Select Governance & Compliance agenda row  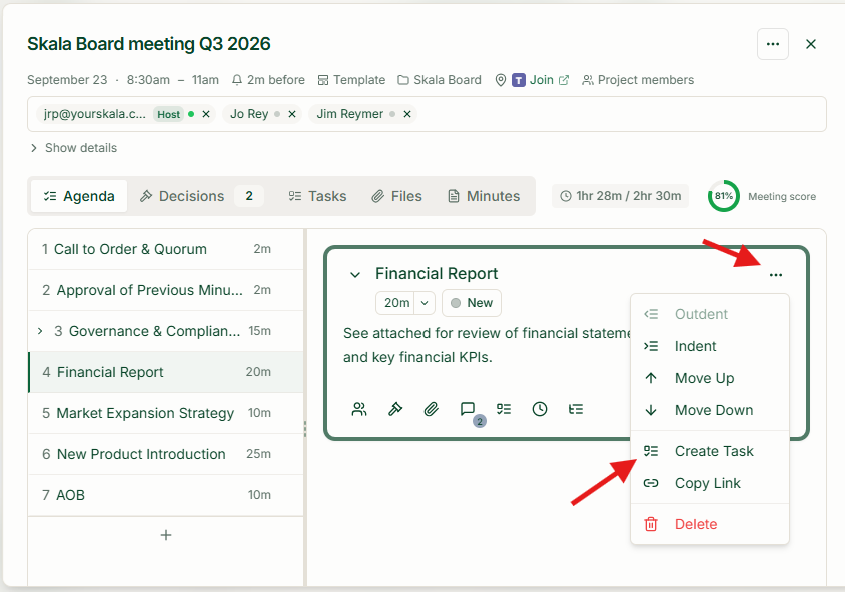pyautogui.click(x=165, y=331)
